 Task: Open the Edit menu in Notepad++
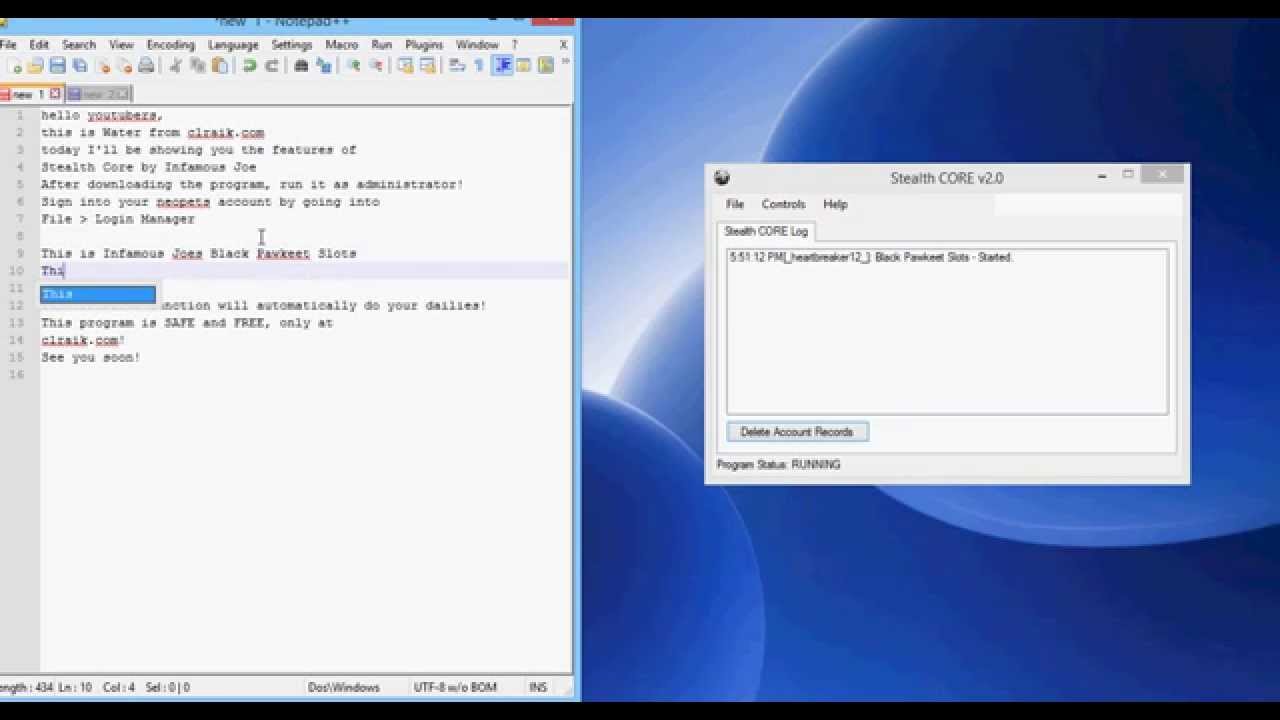(39, 45)
